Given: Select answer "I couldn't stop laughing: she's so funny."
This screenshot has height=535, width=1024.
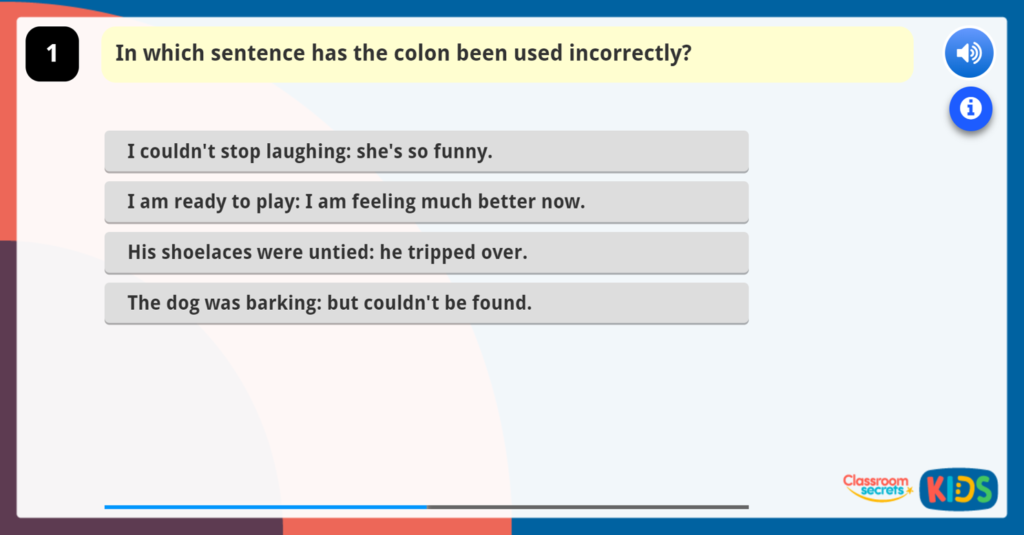Looking at the screenshot, I should point(426,152).
